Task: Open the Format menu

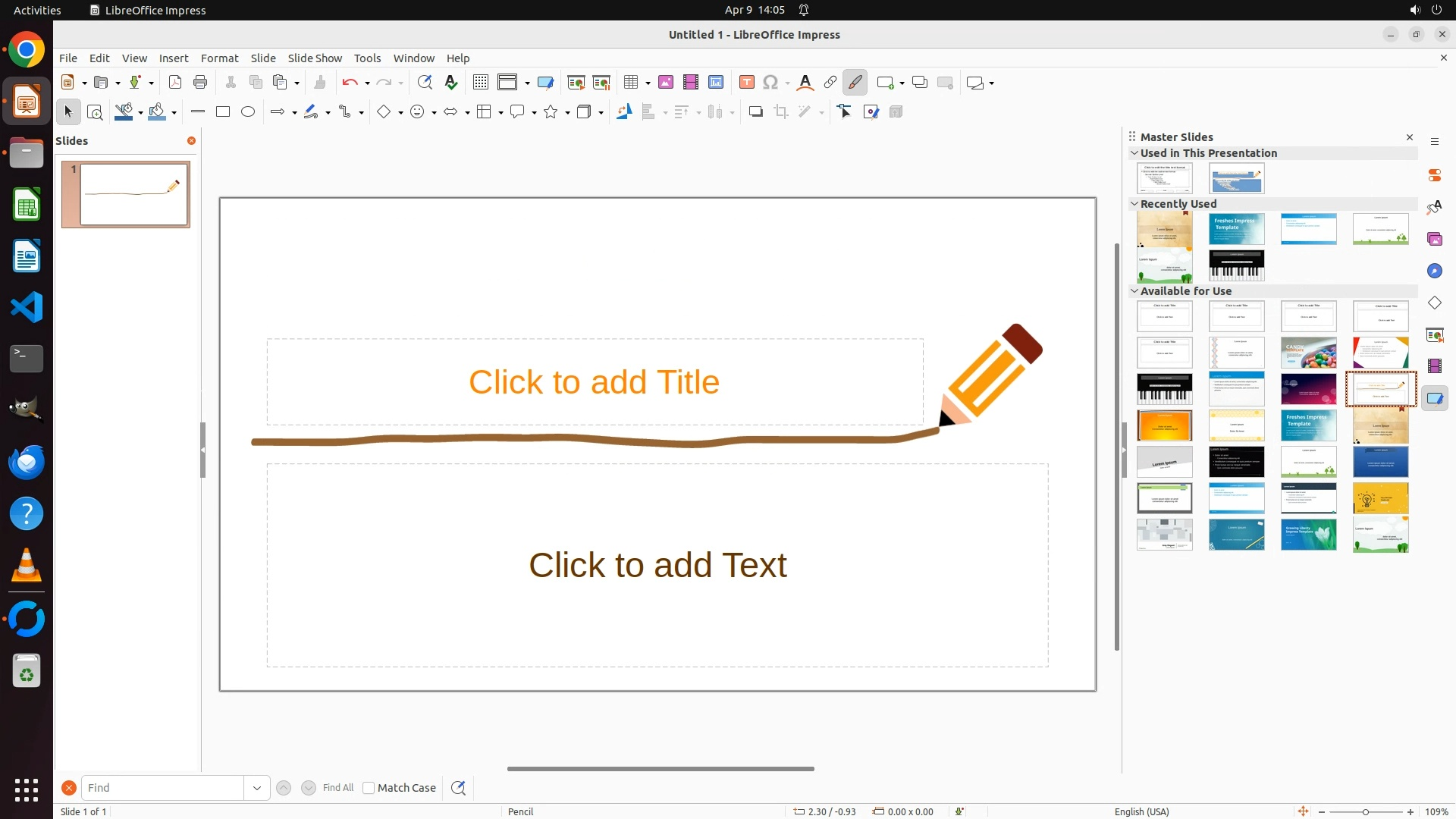Action: tap(219, 58)
